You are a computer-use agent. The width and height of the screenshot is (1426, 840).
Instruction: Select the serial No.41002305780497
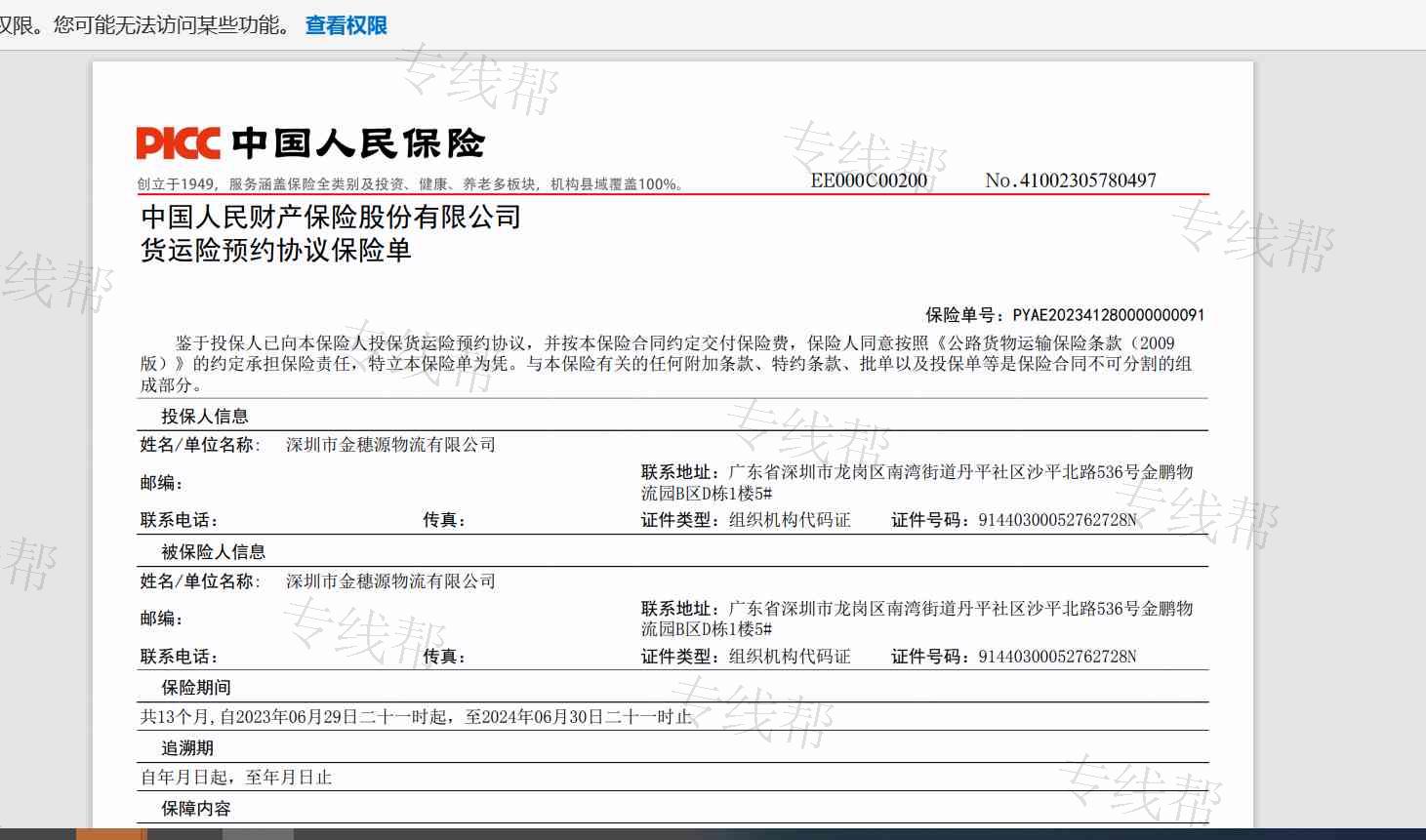(1071, 180)
